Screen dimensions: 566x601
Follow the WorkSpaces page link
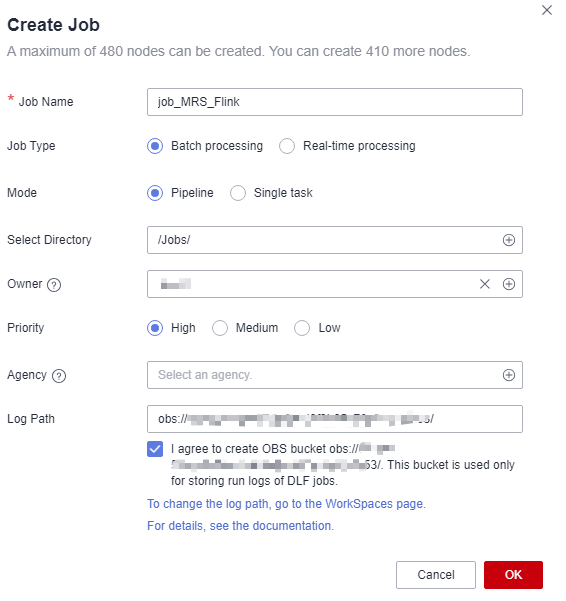[286, 504]
